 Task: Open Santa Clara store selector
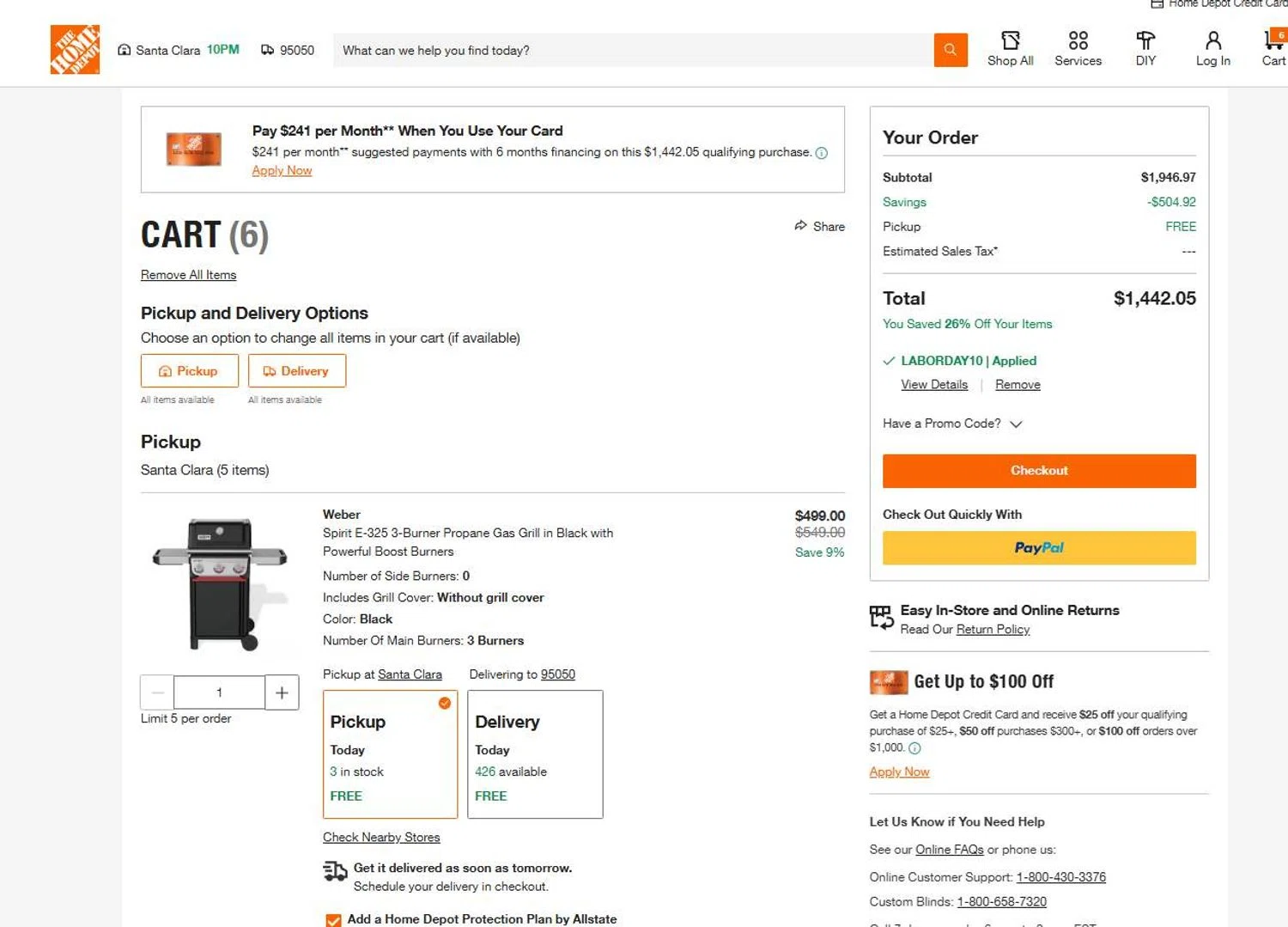point(179,50)
